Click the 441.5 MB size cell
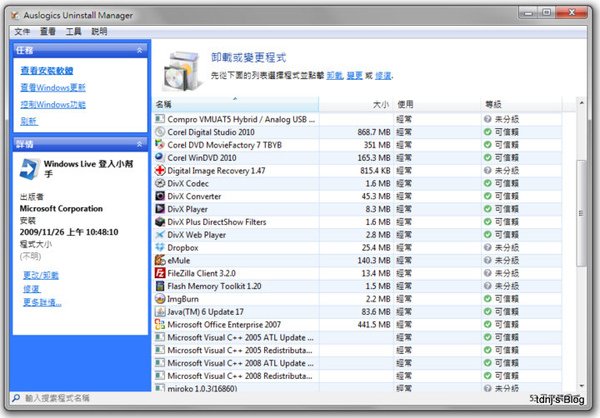This screenshot has width=600, height=418. click(x=374, y=325)
